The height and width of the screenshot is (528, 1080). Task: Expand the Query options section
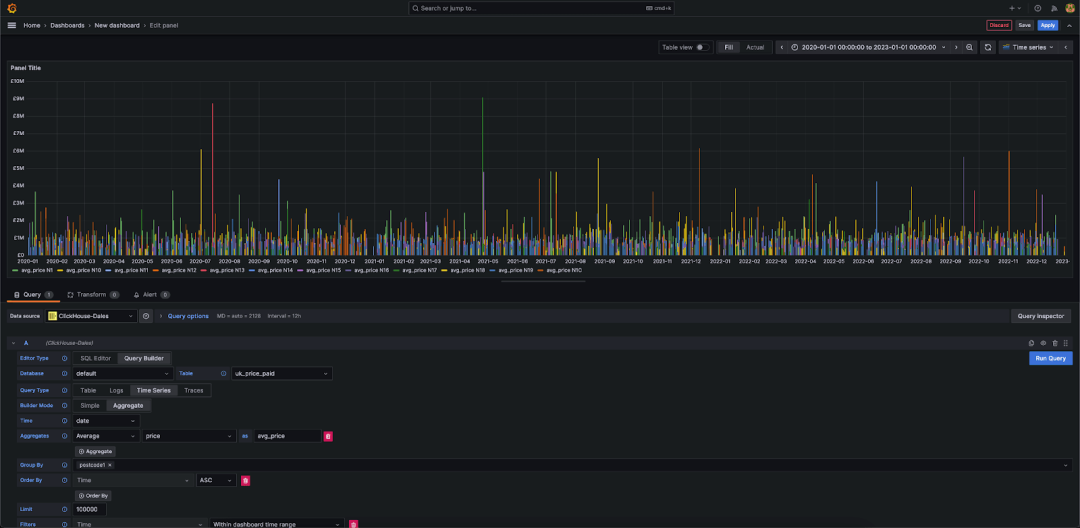point(186,316)
